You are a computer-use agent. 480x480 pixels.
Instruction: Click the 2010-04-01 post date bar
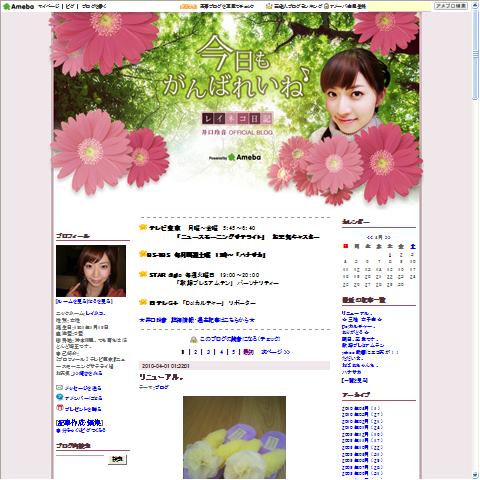[x=234, y=366]
